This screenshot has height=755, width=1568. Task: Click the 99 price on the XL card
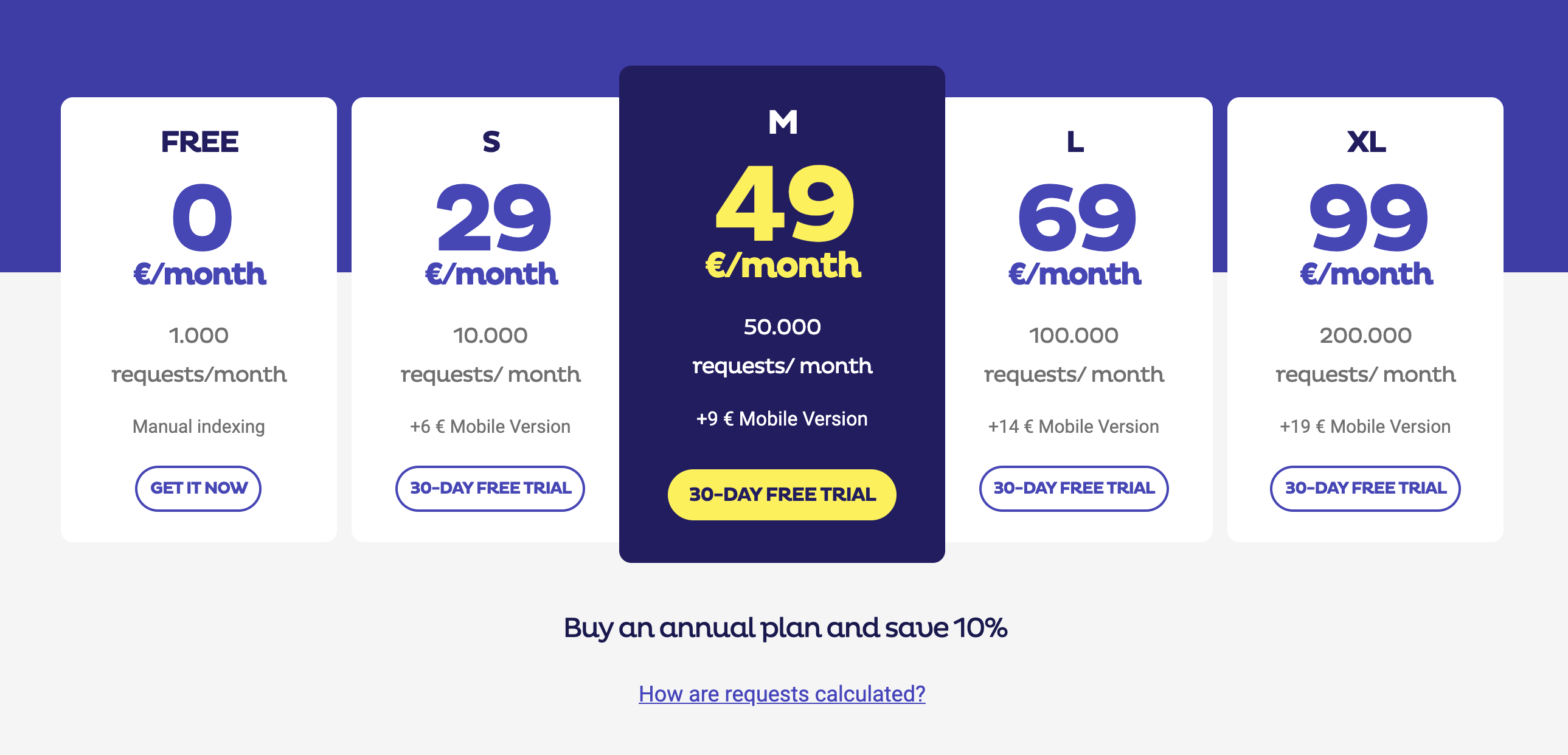(x=1368, y=218)
